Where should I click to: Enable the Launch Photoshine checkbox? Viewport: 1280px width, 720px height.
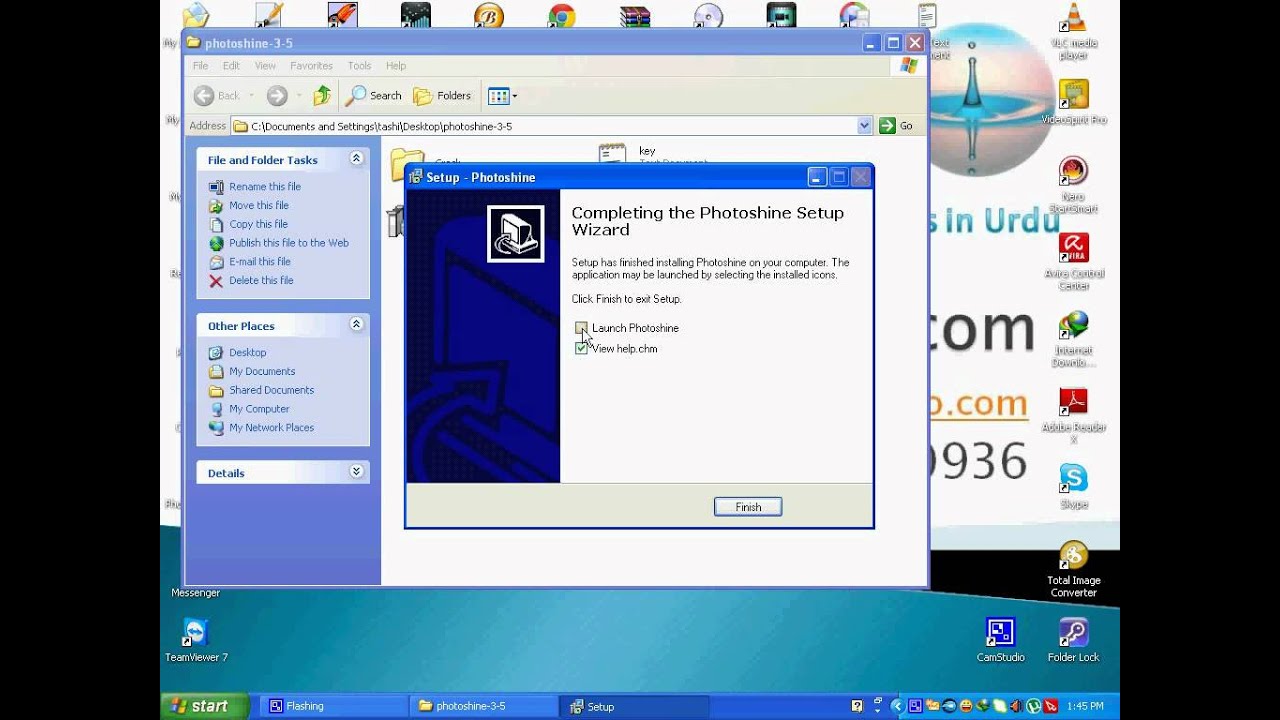coord(581,328)
